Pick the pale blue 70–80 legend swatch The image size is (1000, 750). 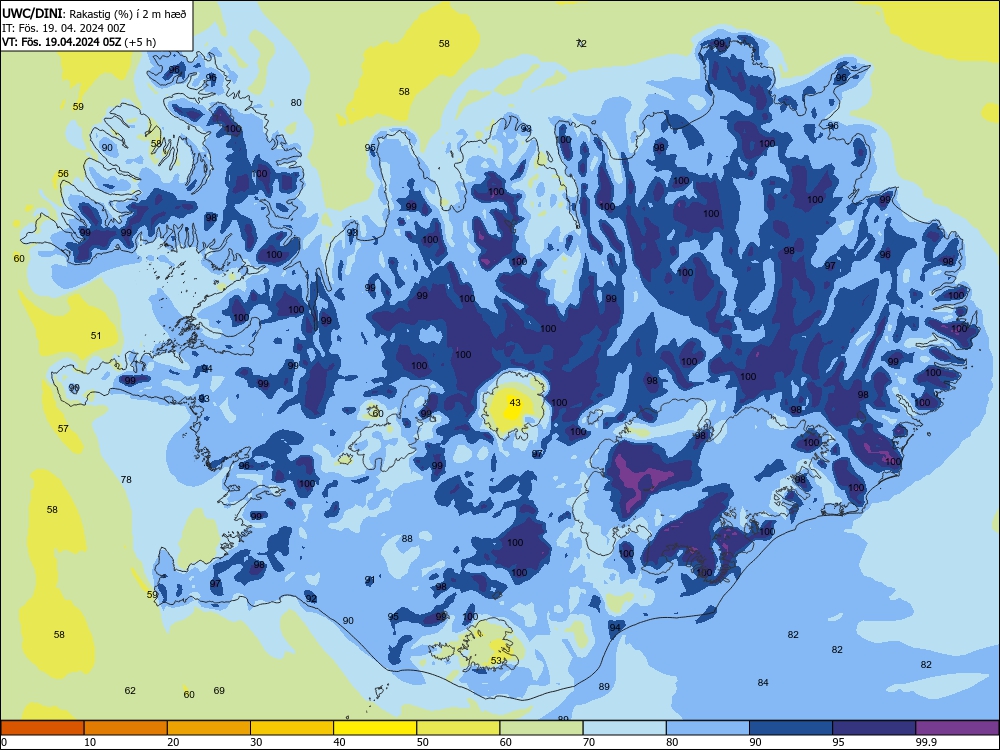(625, 728)
